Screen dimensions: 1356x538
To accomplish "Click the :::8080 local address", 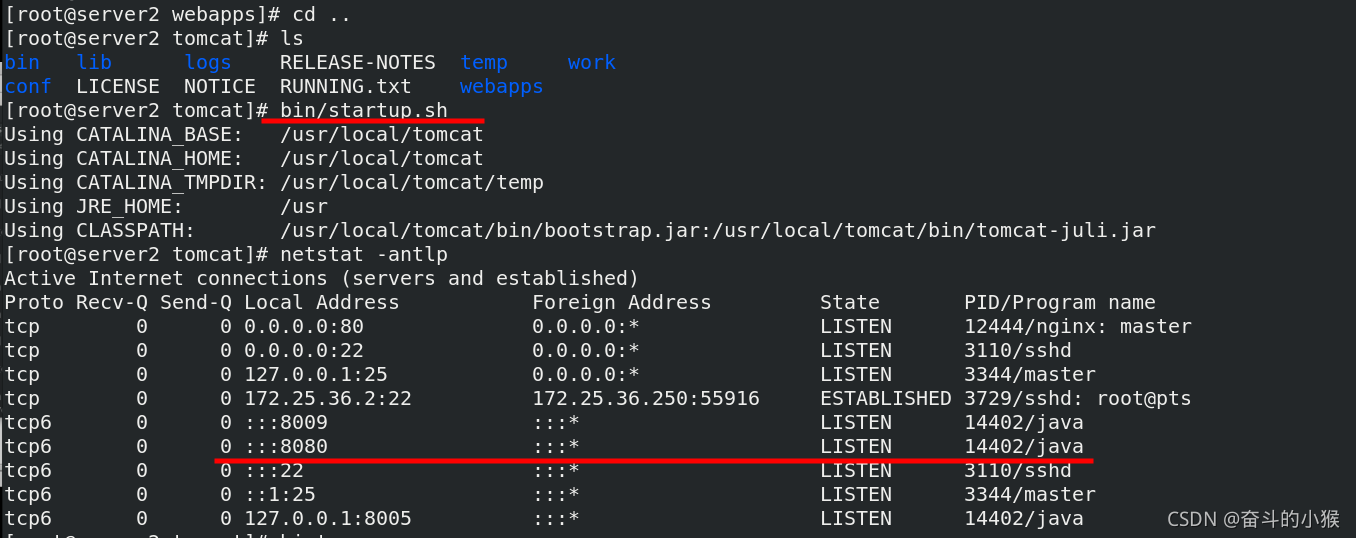I will [x=286, y=446].
